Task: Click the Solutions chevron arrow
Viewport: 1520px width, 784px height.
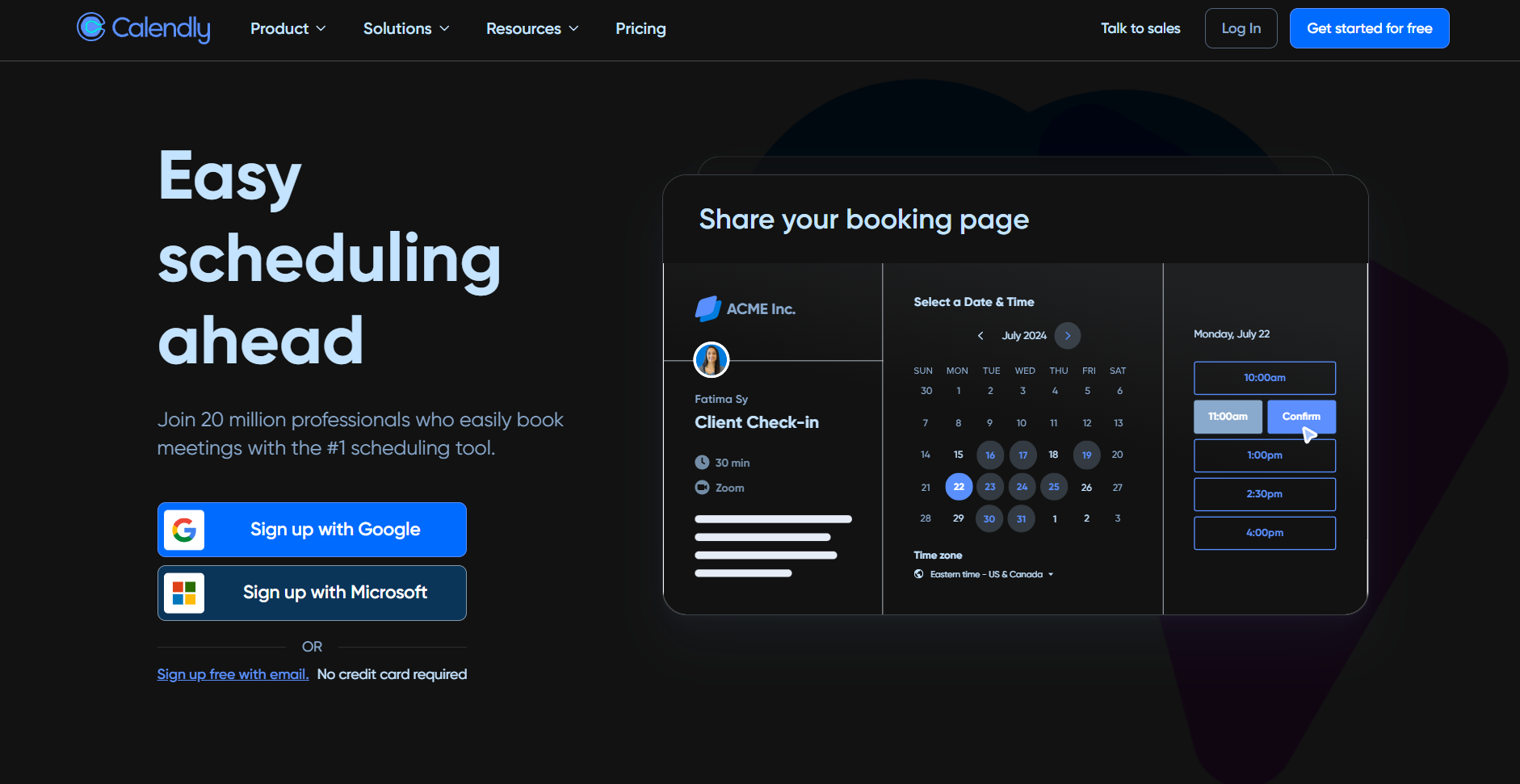Action: [x=444, y=28]
